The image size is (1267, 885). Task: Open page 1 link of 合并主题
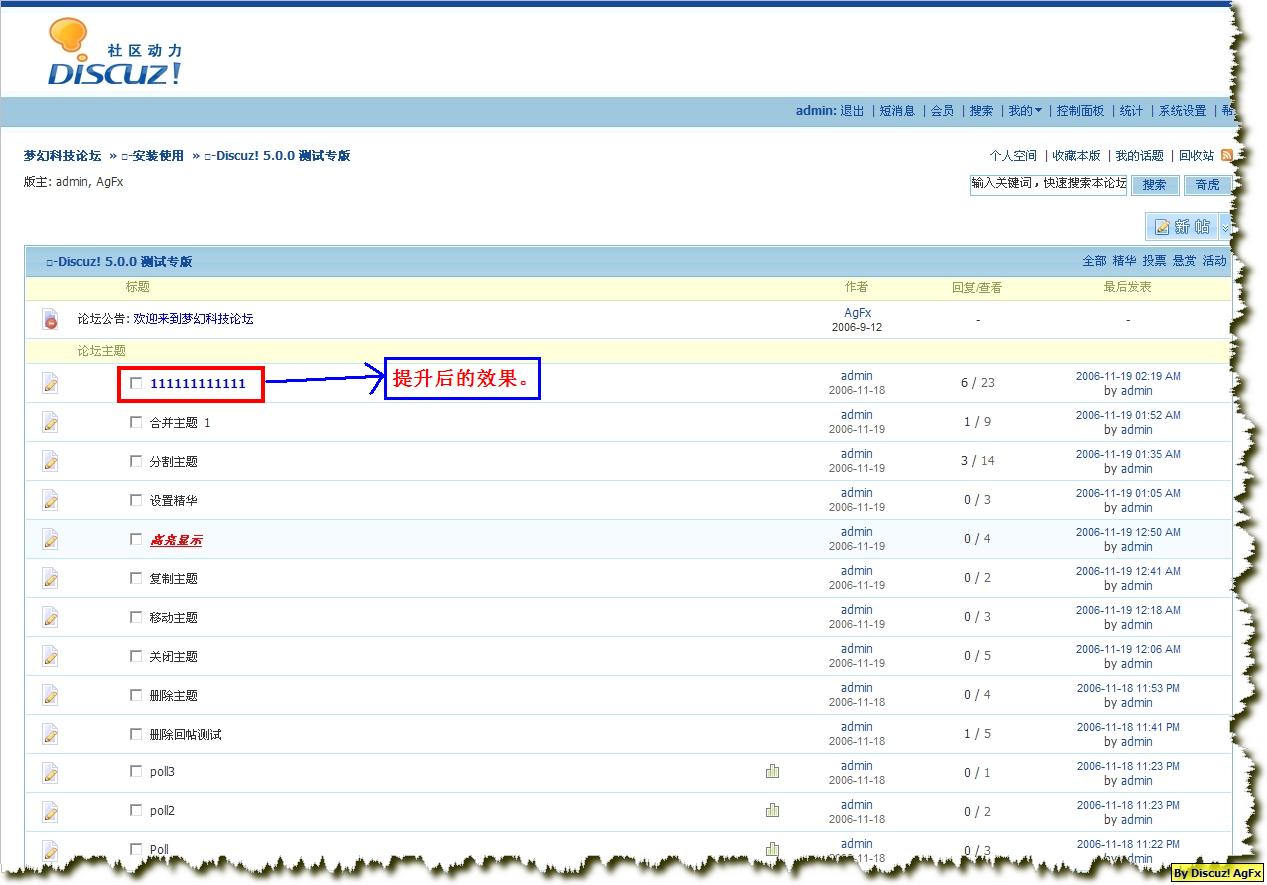[x=207, y=423]
